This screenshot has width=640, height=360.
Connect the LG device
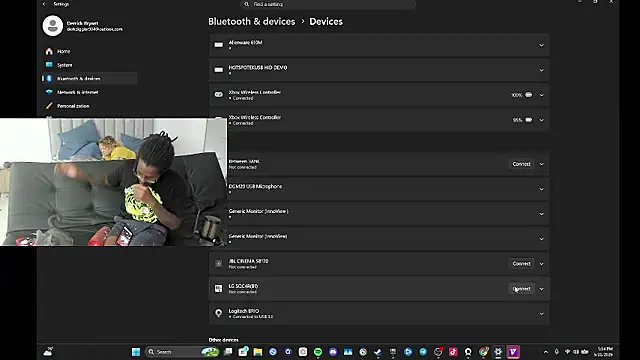(x=522, y=289)
